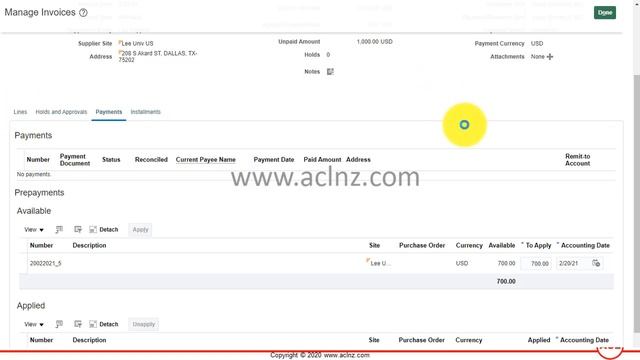The height and width of the screenshot is (360, 640).
Task: Click the Apply button
Action: 140,229
